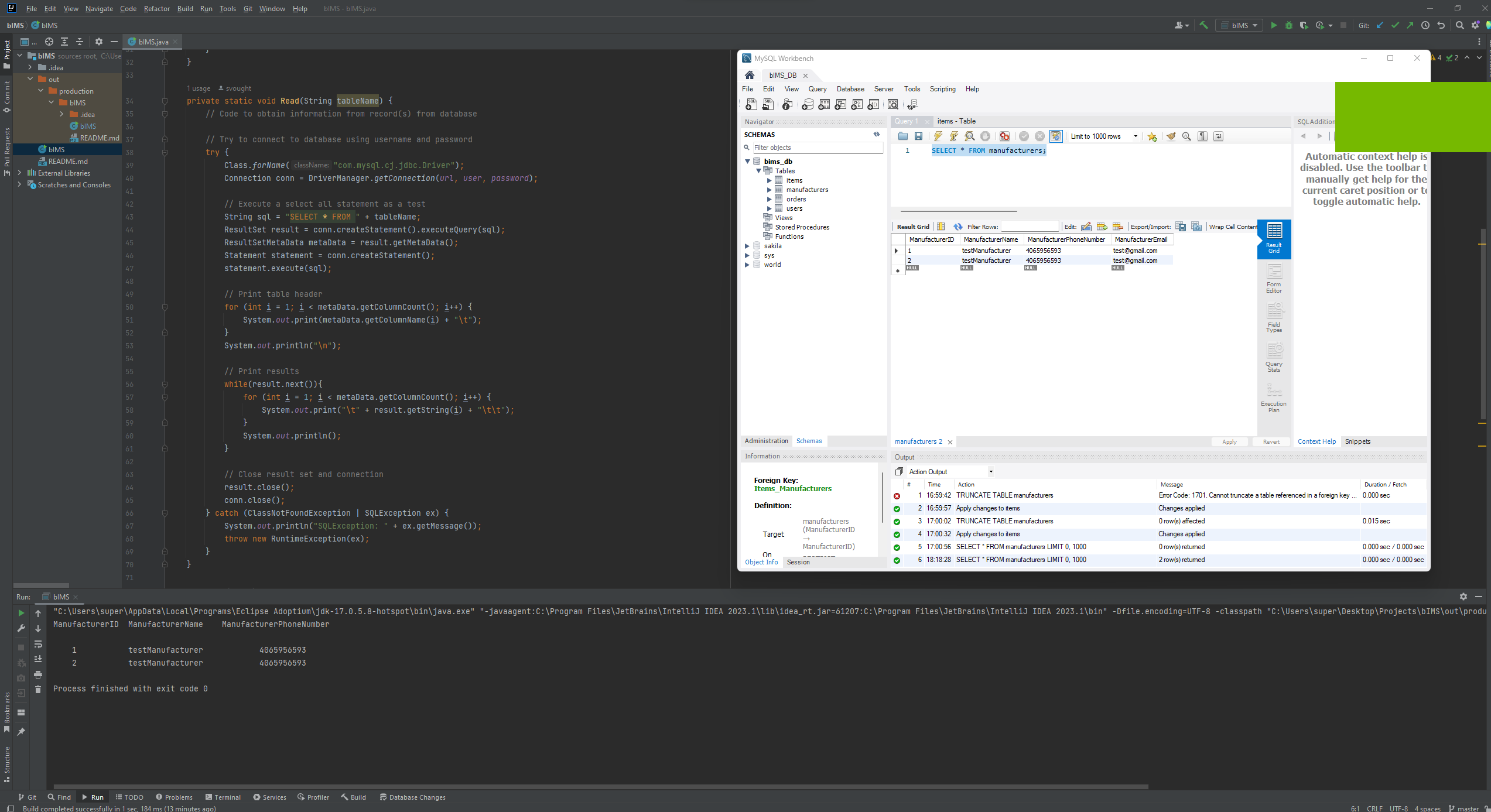The image size is (1491, 812).
Task: Expand the items table node
Action: coord(770,180)
